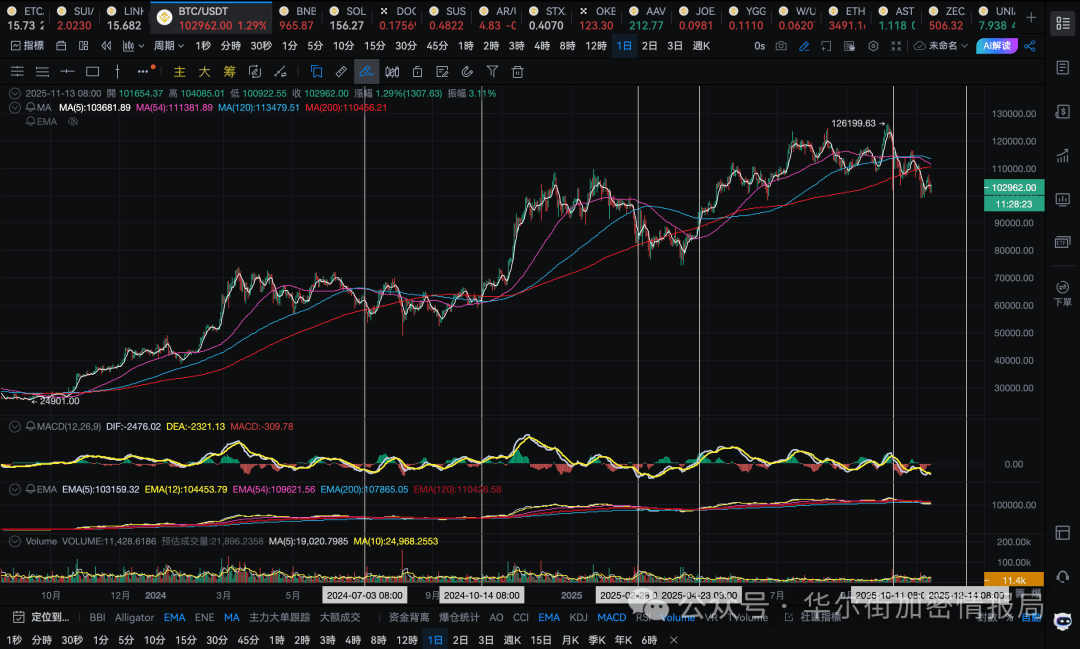Click the AI解读 button
The width and height of the screenshot is (1080, 649).
(997, 45)
